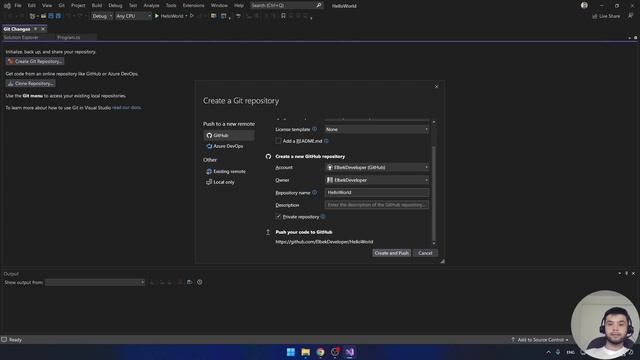Start debugging HelloWorld with the play icon

coord(157,16)
